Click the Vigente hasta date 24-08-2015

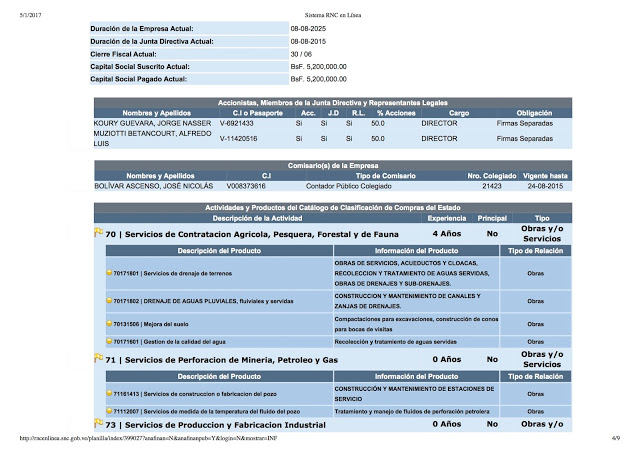point(545,186)
